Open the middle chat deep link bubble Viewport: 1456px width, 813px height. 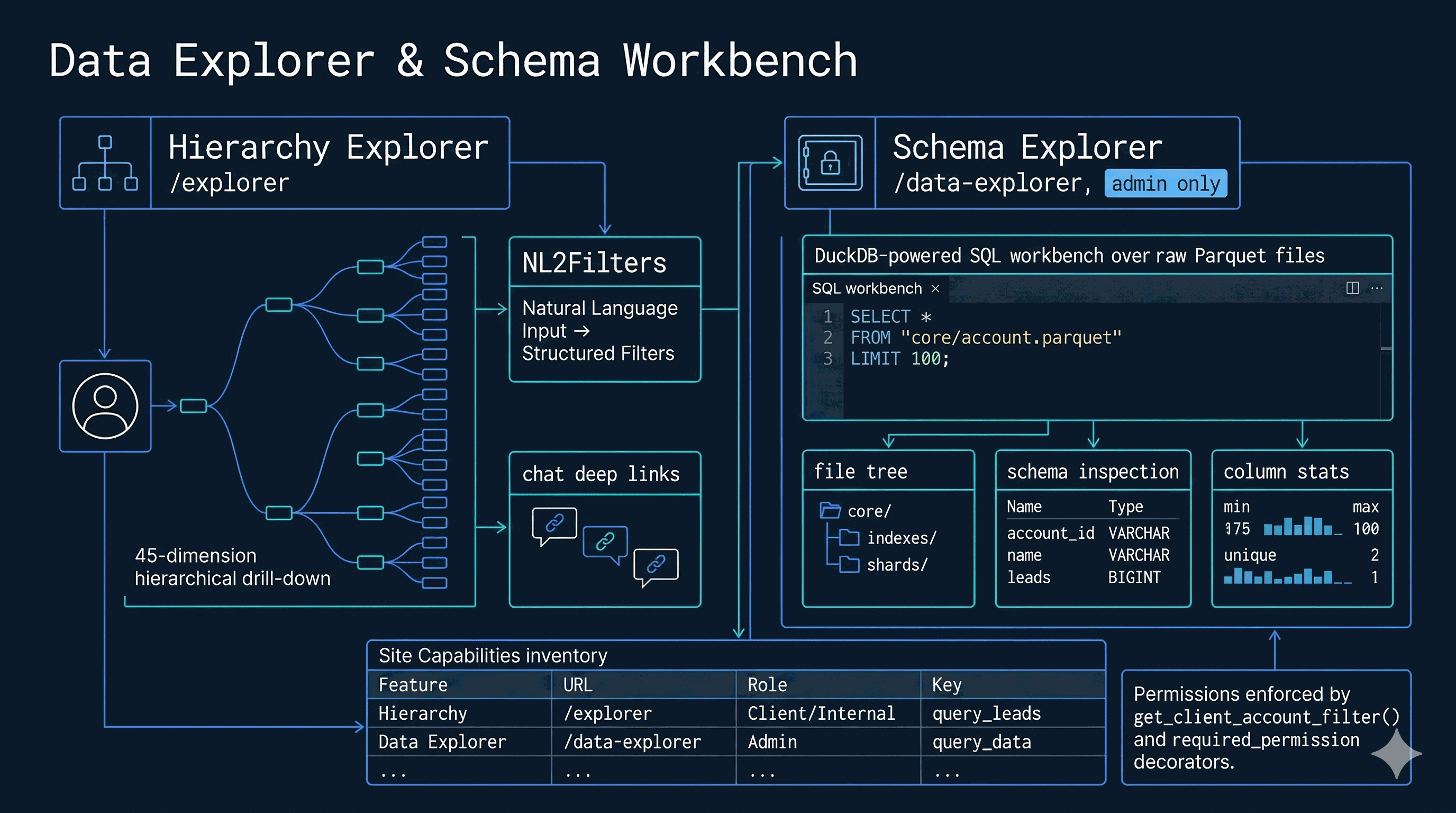pos(605,545)
